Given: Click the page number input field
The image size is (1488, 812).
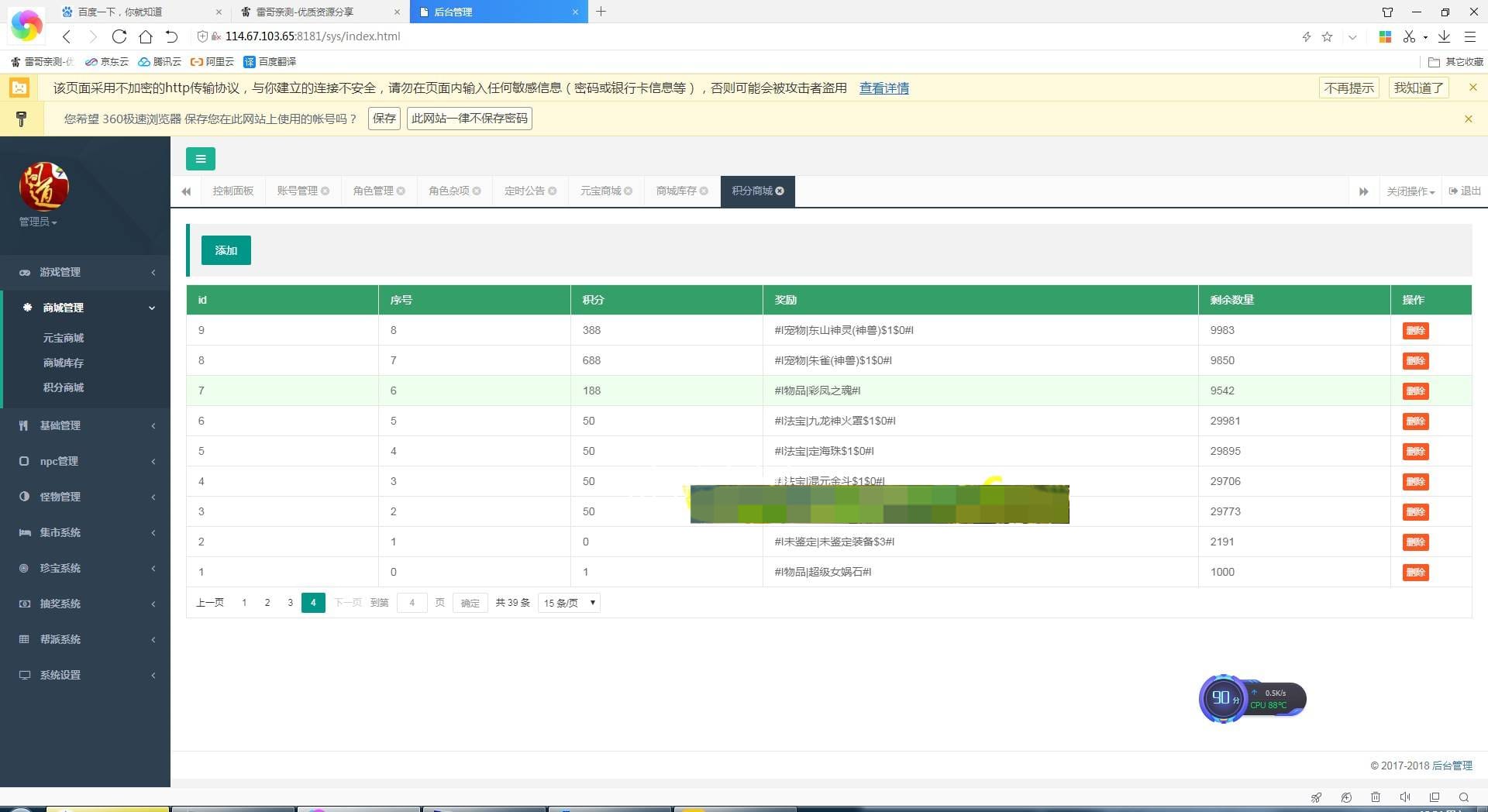Looking at the screenshot, I should click(412, 603).
